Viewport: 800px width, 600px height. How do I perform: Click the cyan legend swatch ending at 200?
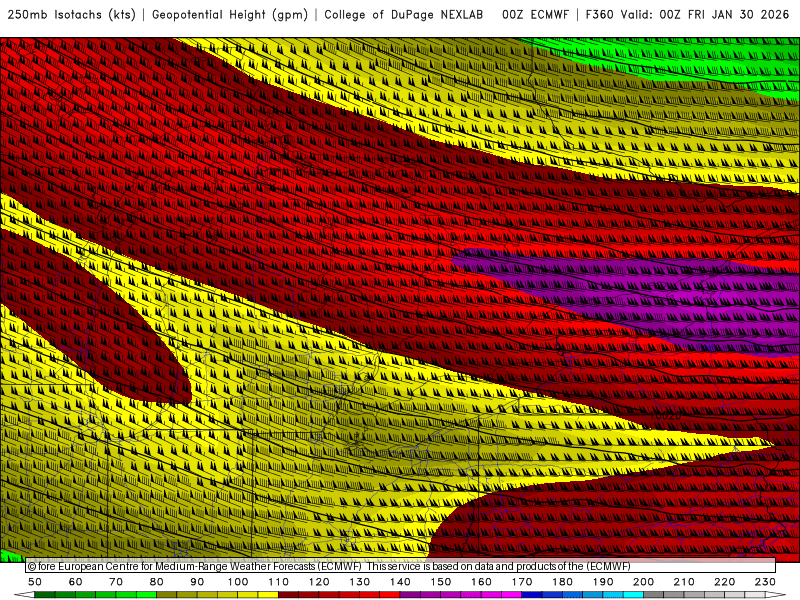(x=633, y=595)
